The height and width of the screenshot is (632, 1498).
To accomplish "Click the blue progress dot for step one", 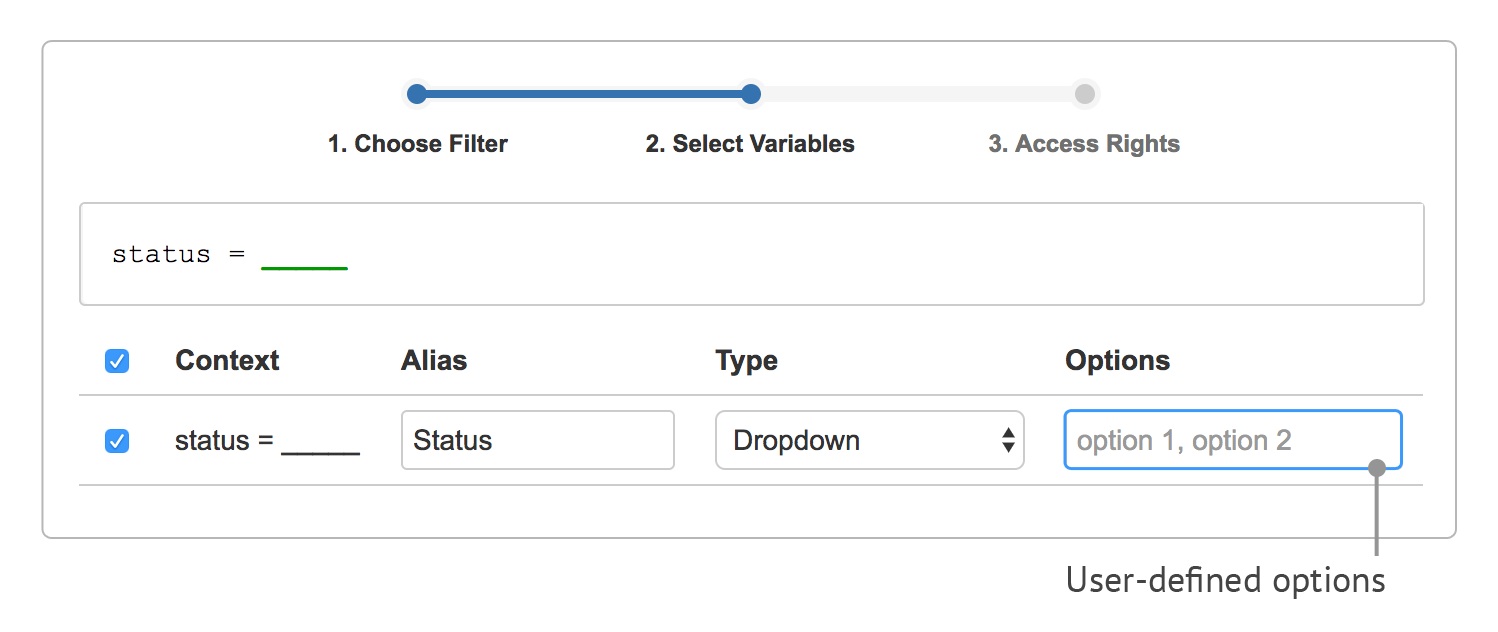I will click(x=417, y=93).
